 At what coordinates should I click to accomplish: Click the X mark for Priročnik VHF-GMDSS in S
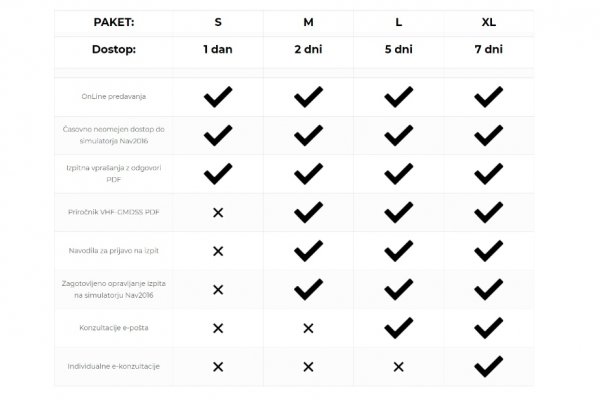tap(218, 212)
